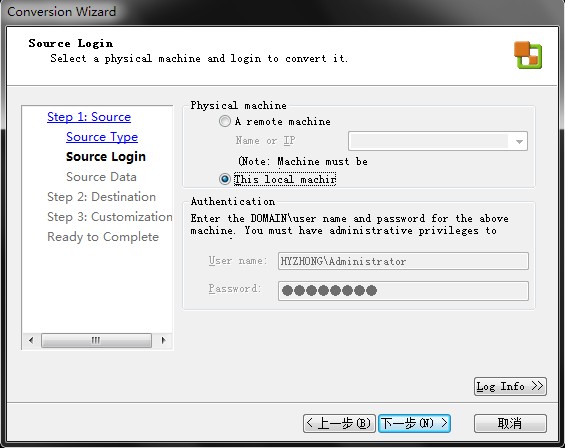
Task: Click the horizontal scrollbar thumb in sidebar
Action: tap(96, 340)
